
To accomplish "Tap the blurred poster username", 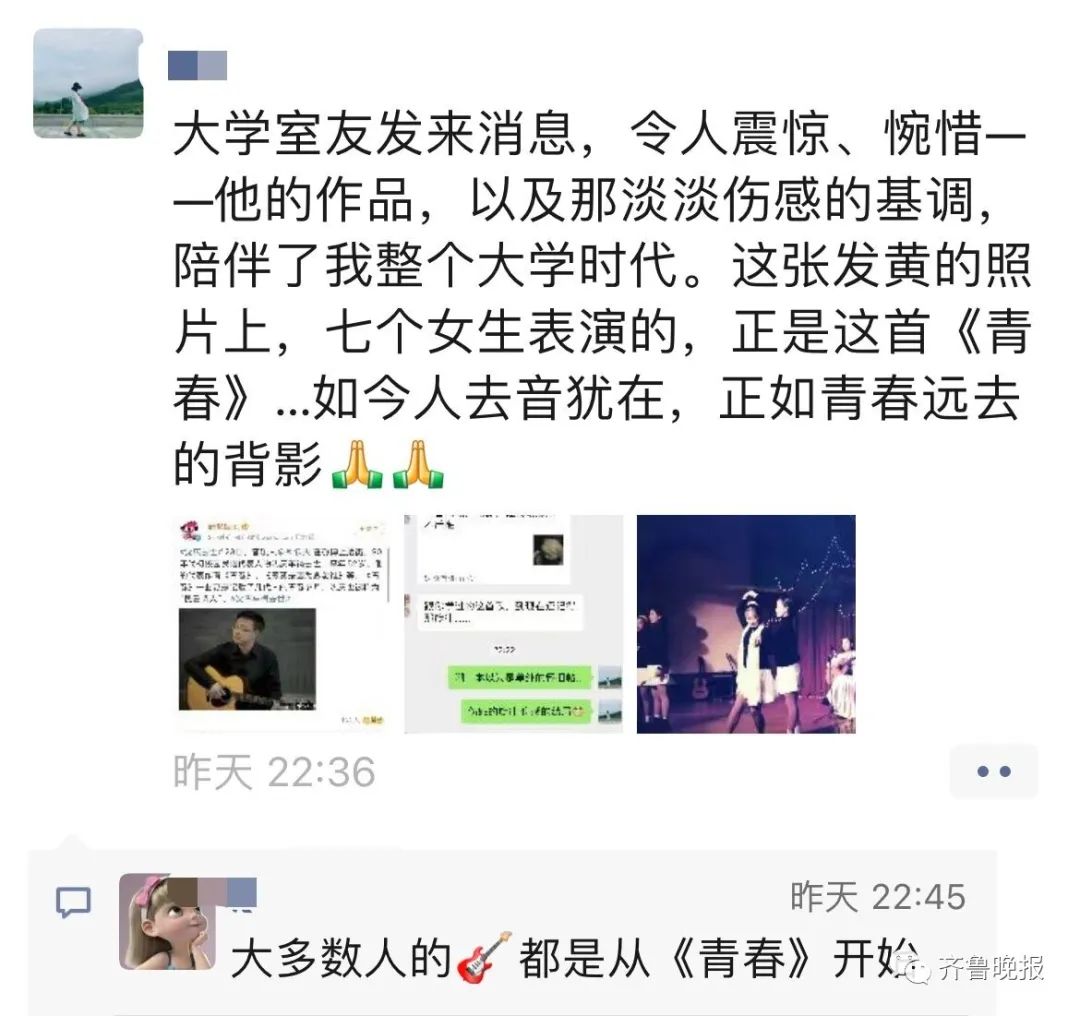I will click(198, 65).
